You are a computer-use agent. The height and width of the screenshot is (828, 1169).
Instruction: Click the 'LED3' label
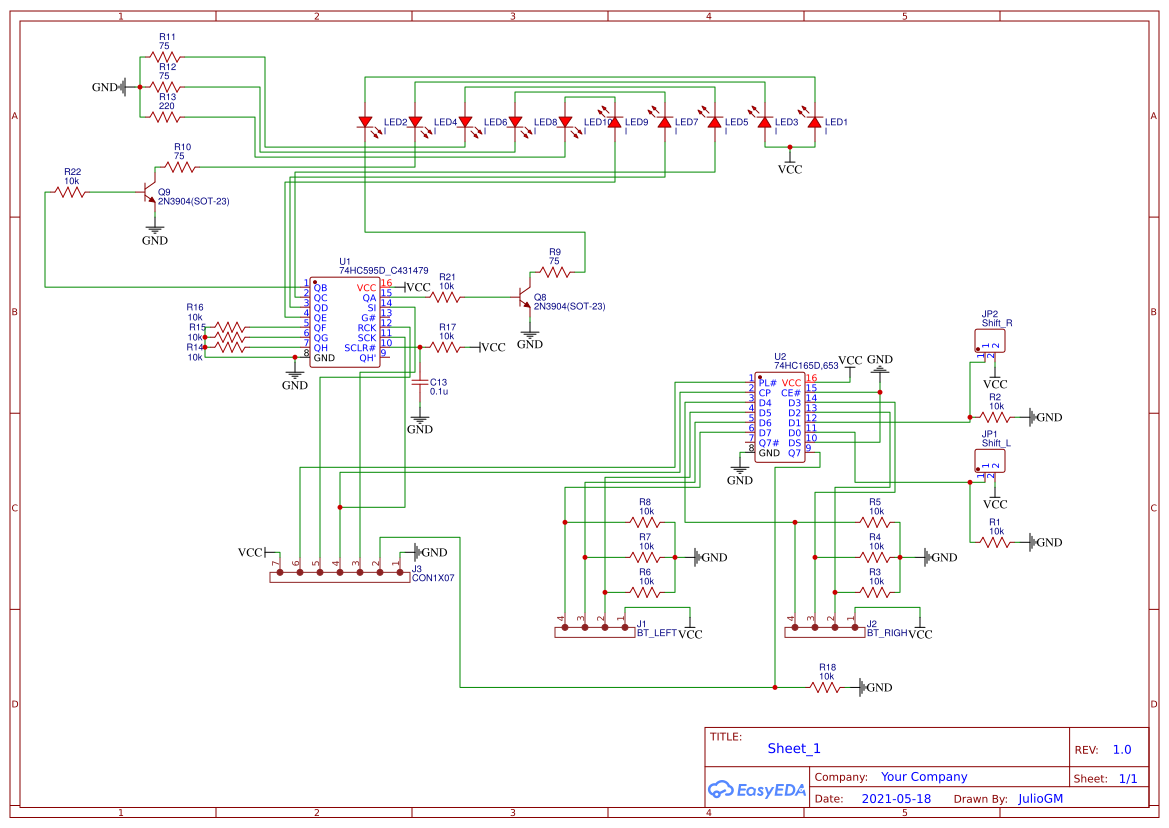click(786, 122)
